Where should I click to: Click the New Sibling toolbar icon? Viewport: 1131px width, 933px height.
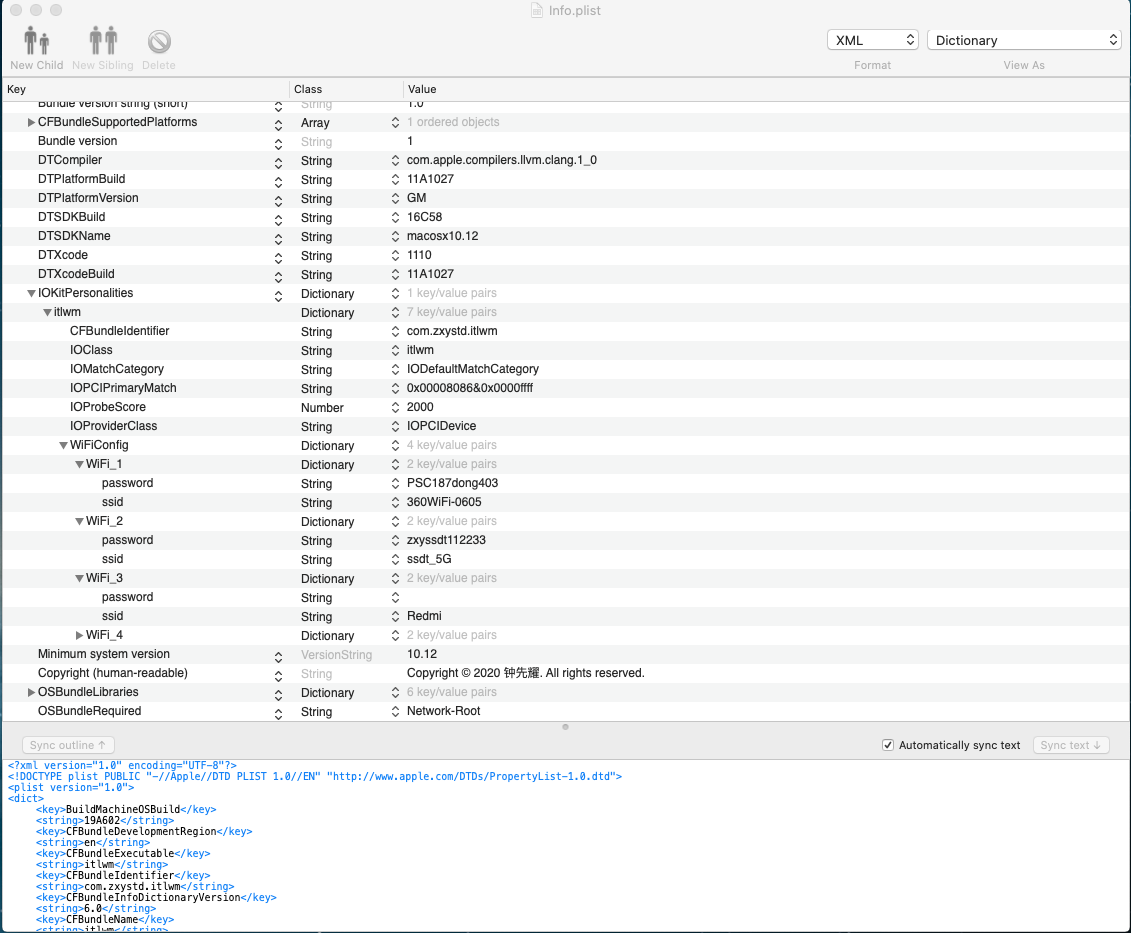[x=103, y=40]
